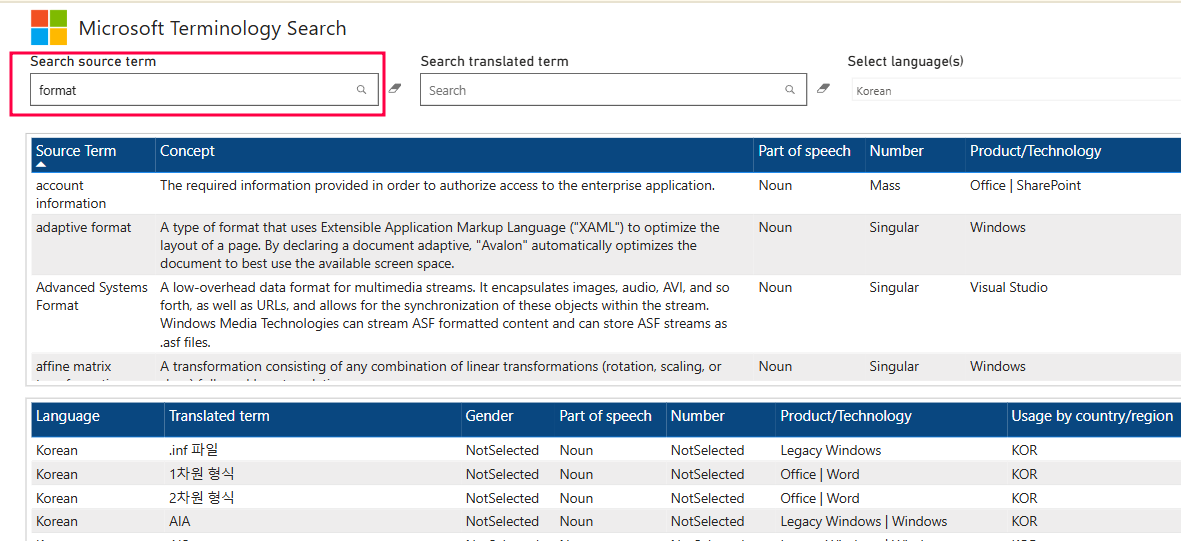This screenshot has width=1181, height=541.
Task: Select the '1차원 형식' translated term
Action: coord(202,475)
